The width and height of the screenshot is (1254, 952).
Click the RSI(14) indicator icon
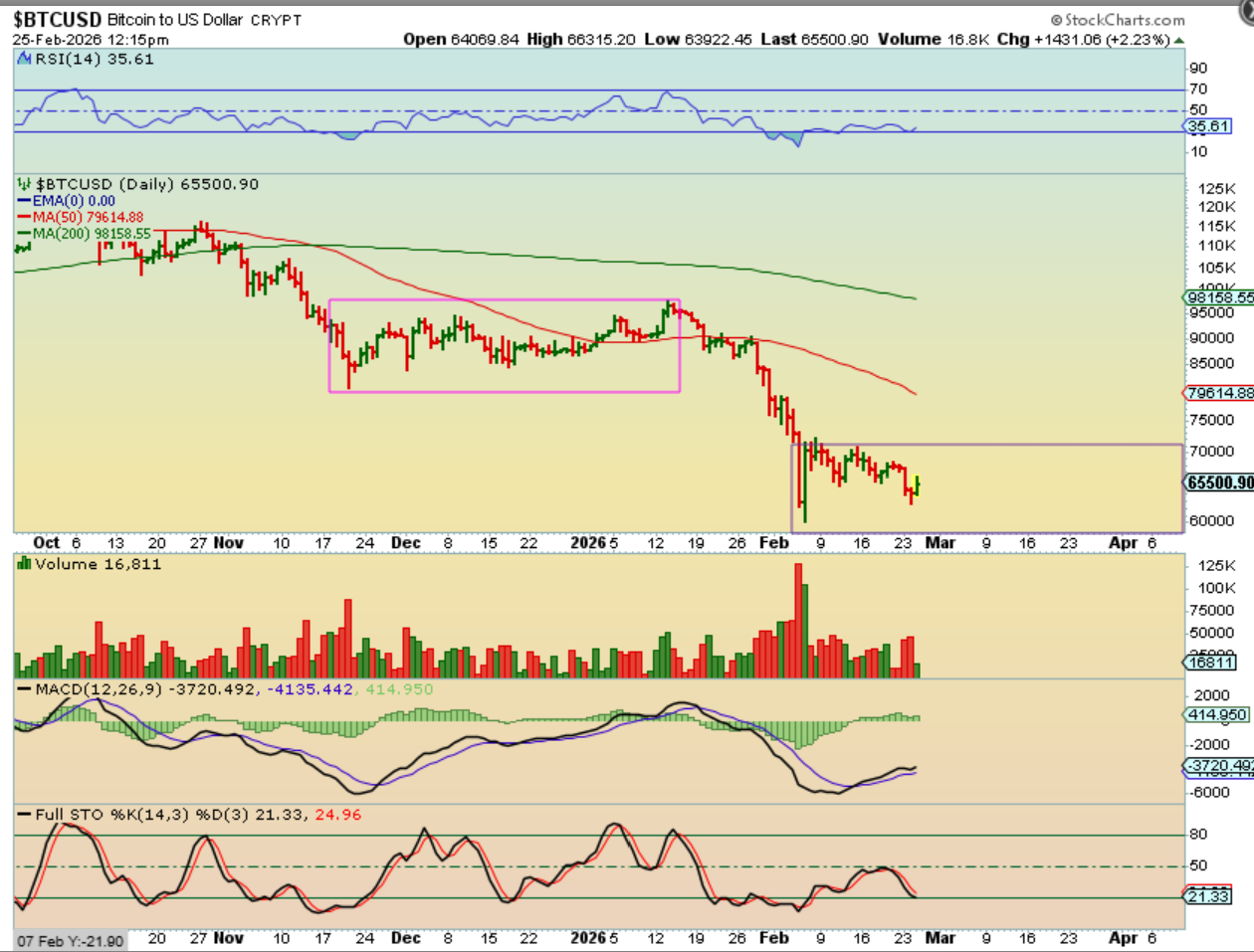(25, 60)
